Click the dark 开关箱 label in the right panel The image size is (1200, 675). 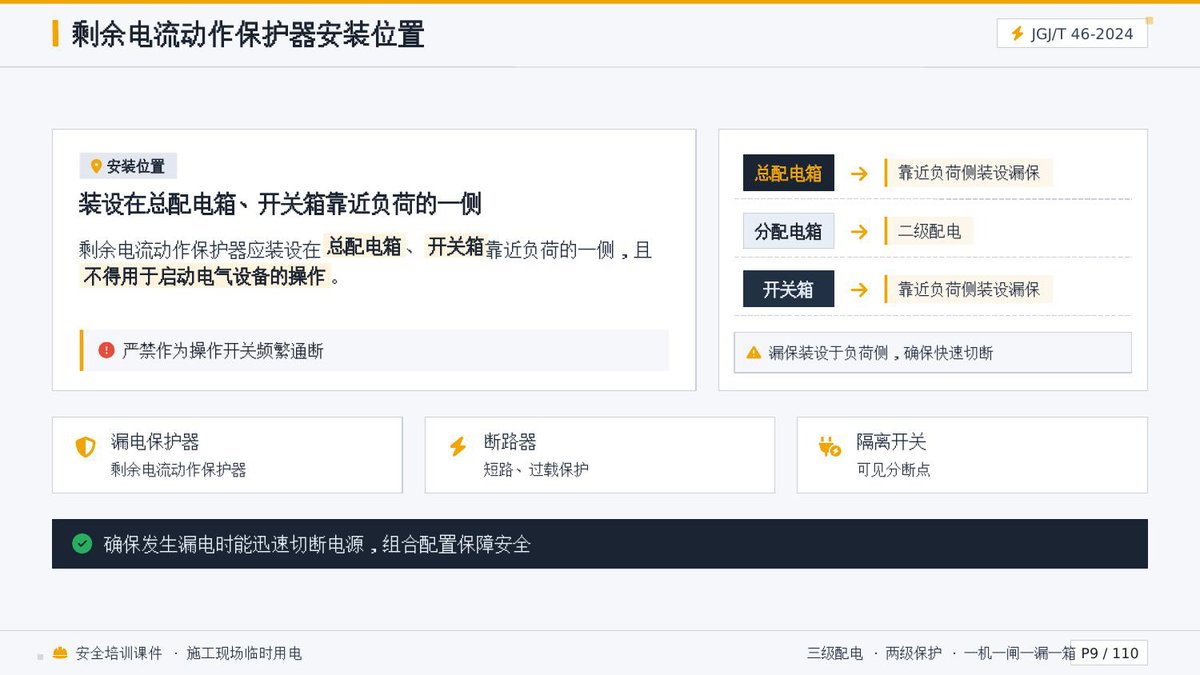(x=788, y=290)
